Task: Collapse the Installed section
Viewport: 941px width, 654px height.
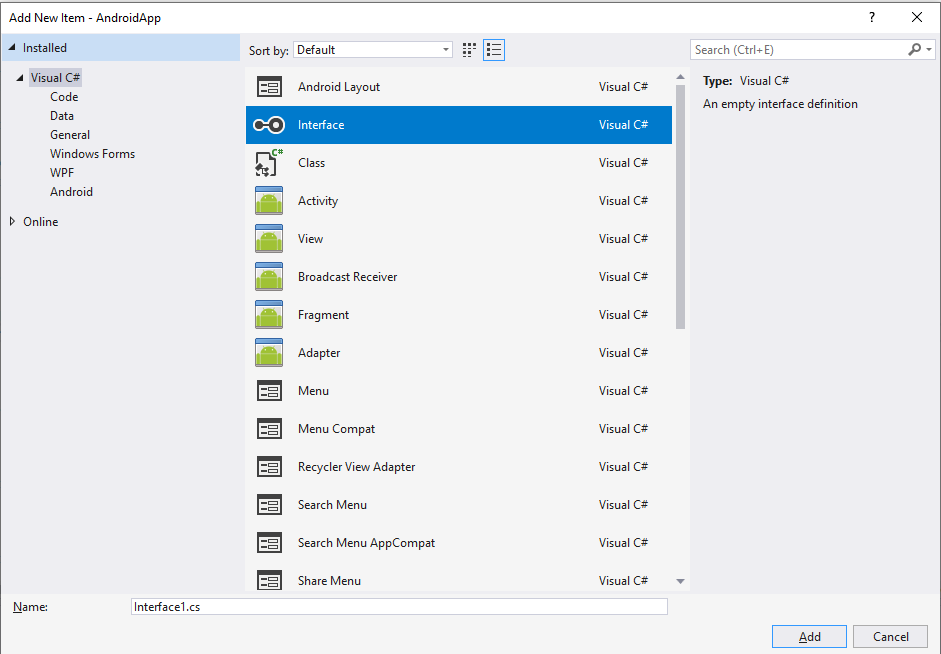Action: pyautogui.click(x=12, y=47)
